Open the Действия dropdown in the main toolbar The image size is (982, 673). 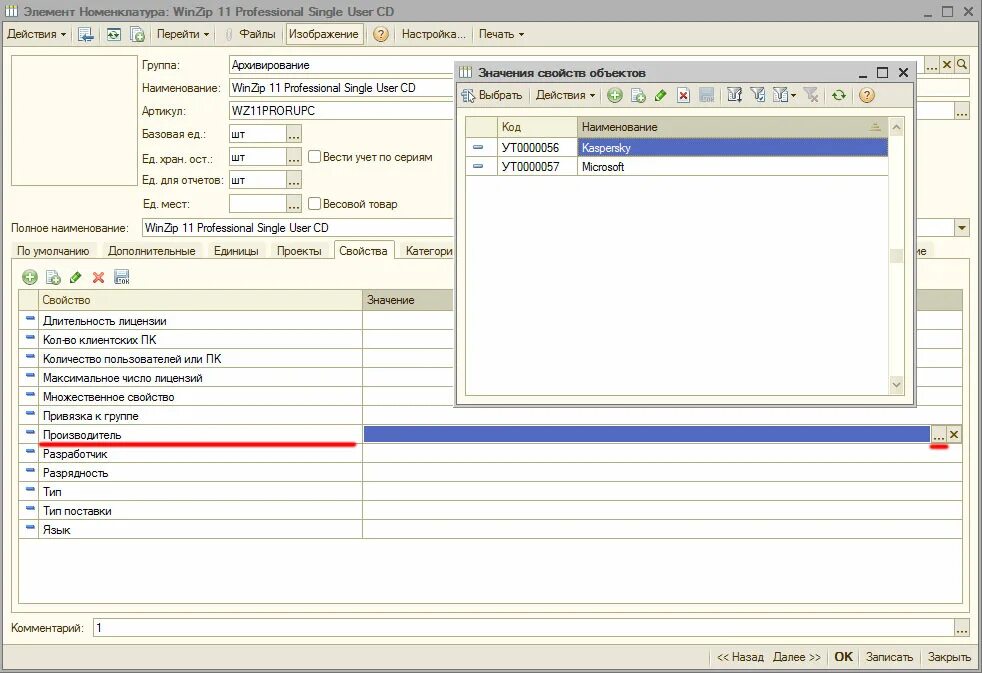coord(36,34)
